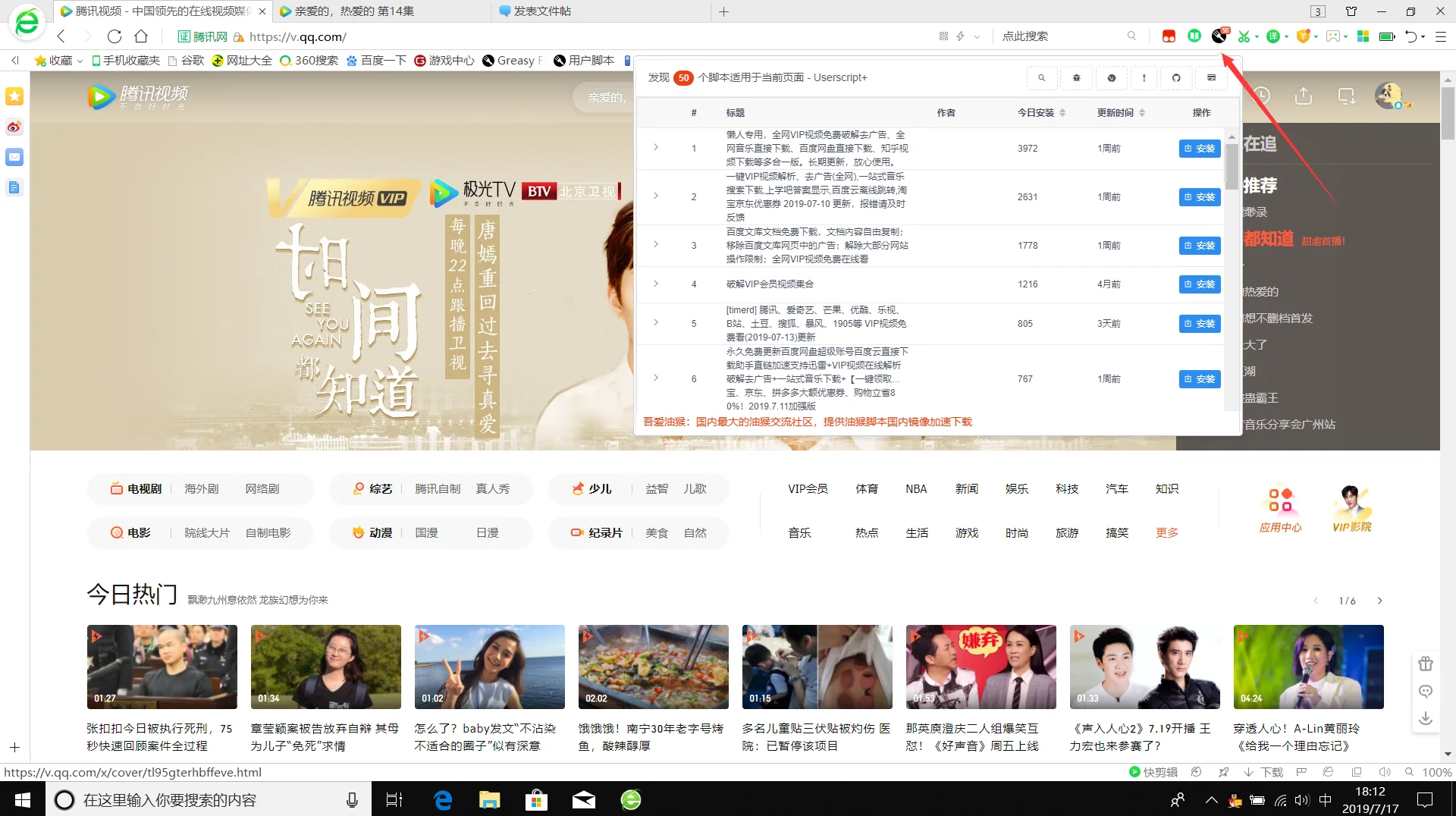Open the 饿饿饿 roast fish video thumbnail
The image size is (1456, 816).
(x=654, y=667)
